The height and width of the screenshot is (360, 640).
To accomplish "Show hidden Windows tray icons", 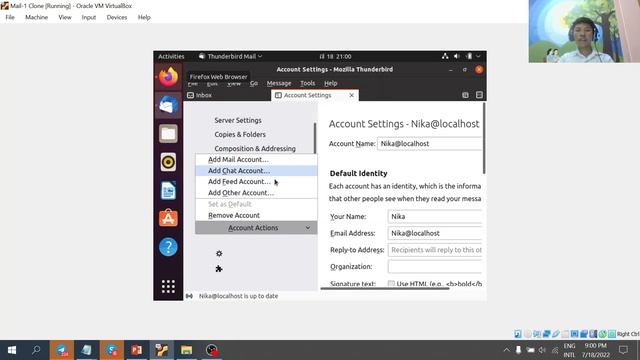I will pyautogui.click(x=507, y=350).
